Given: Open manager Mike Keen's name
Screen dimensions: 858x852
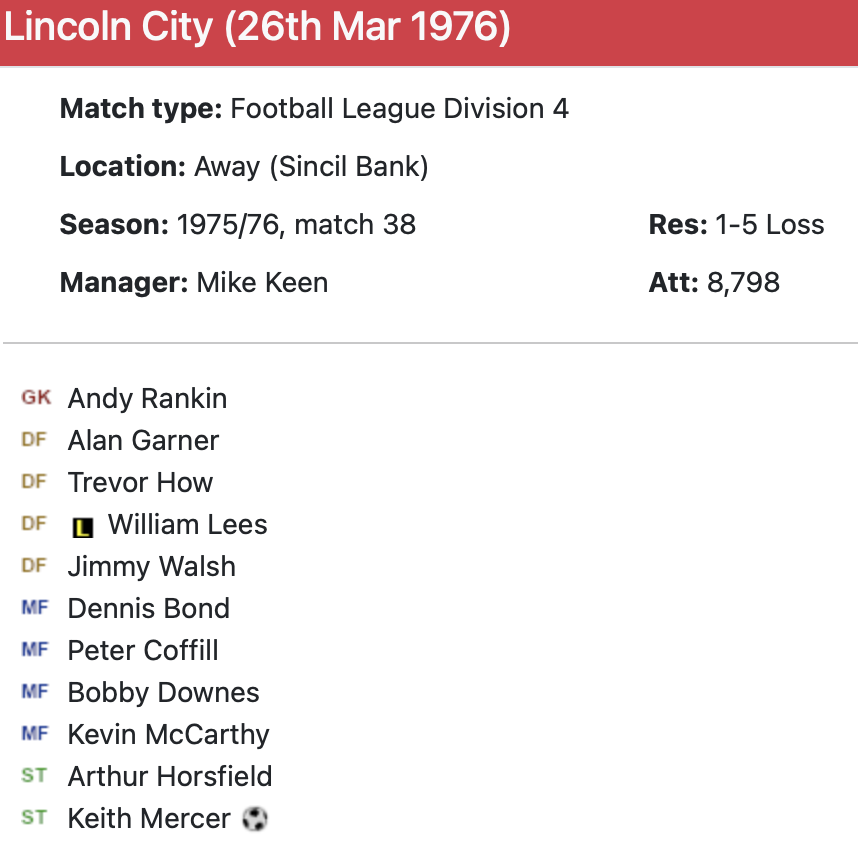Looking at the screenshot, I should [262, 282].
